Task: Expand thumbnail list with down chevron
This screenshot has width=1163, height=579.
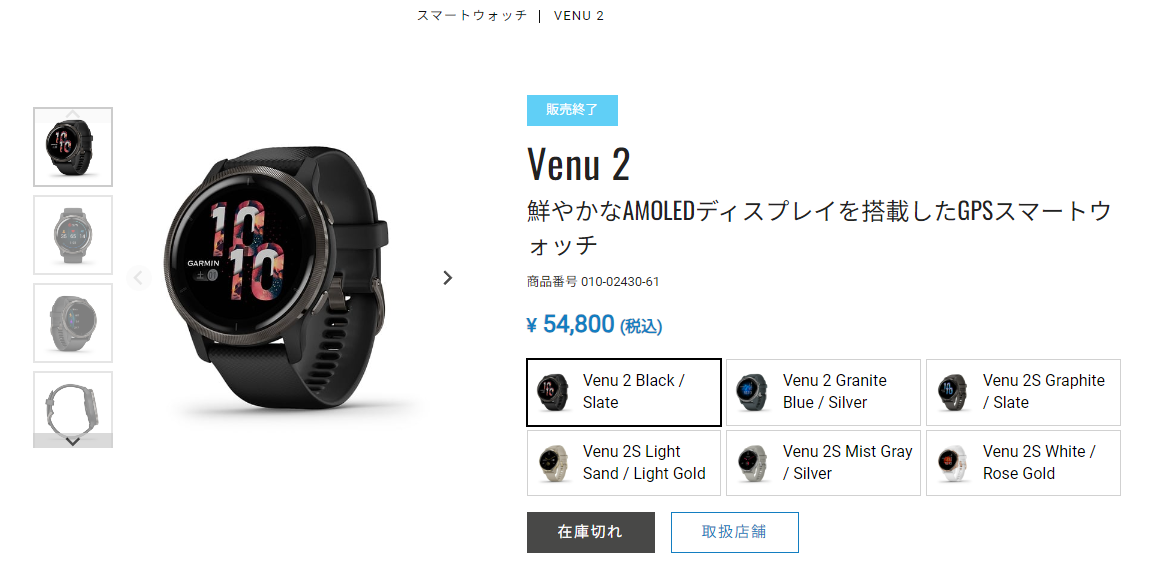Action: click(73, 441)
